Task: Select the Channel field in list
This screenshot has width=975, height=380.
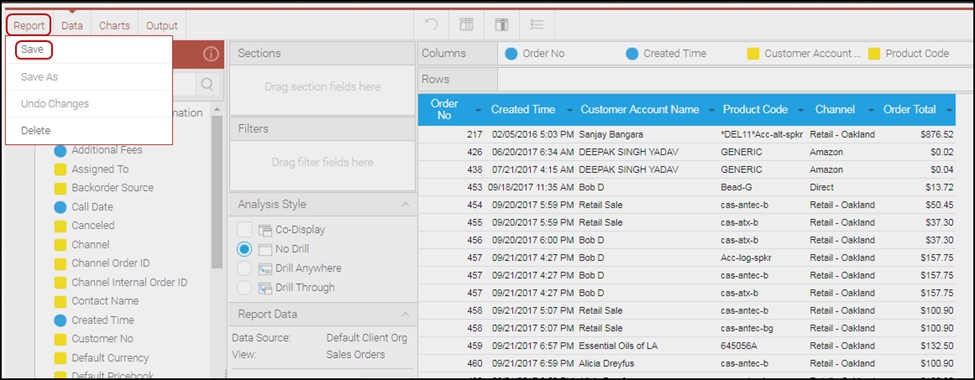Action: coord(90,244)
